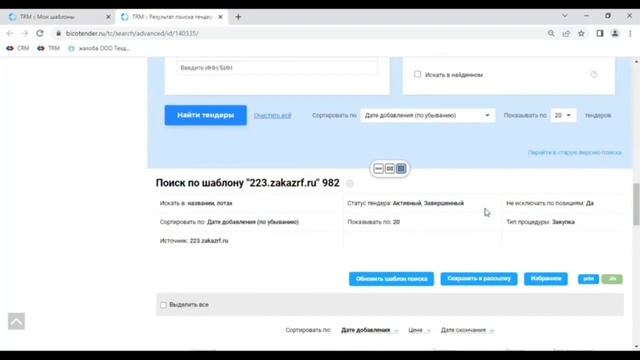
Task: Click the Обновить шаблон поиска button
Action: (391, 279)
